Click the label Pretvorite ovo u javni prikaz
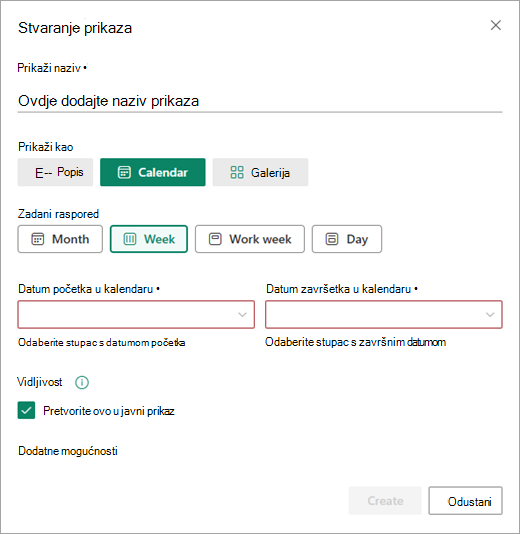 [109, 411]
